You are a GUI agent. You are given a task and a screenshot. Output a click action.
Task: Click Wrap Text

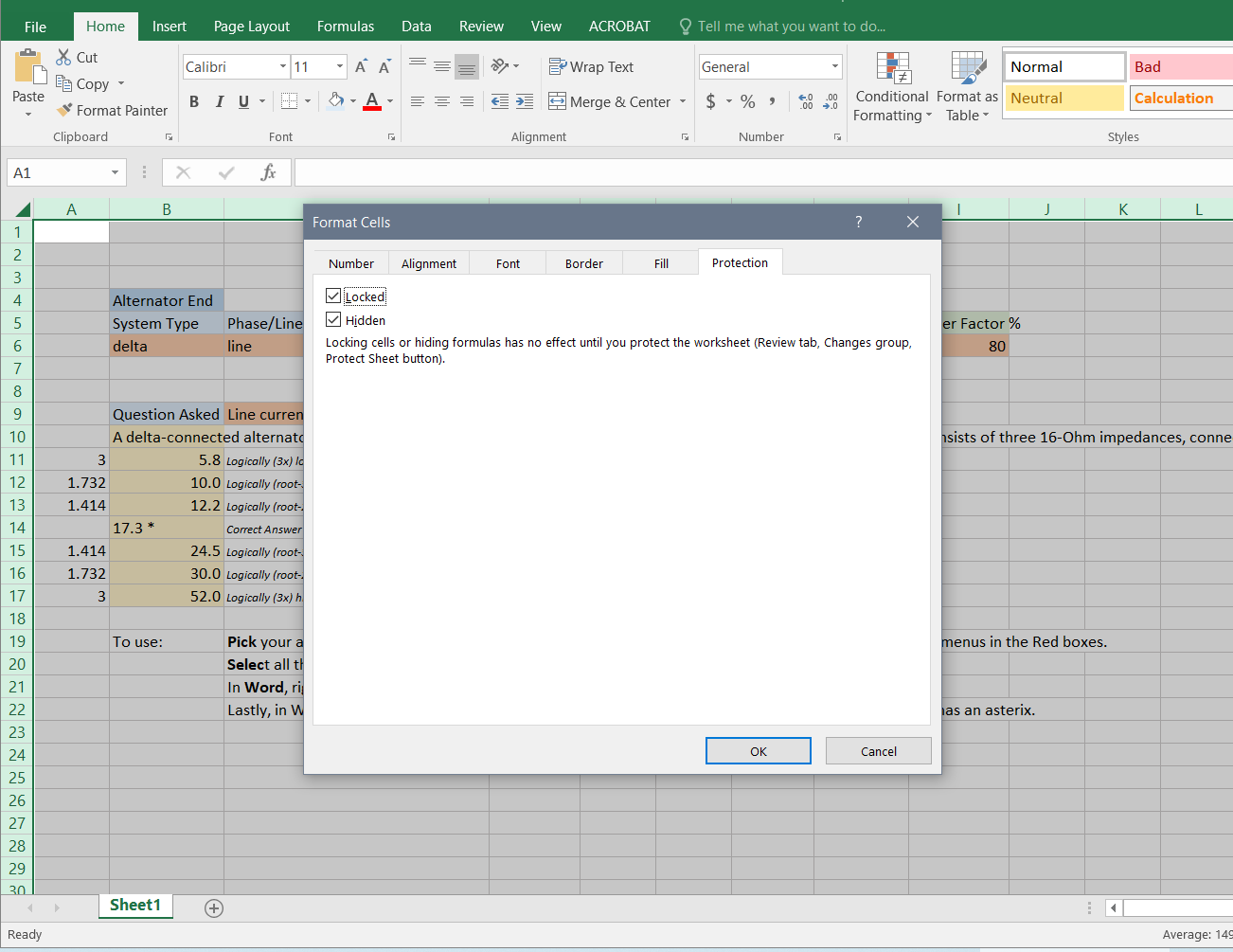pos(592,66)
